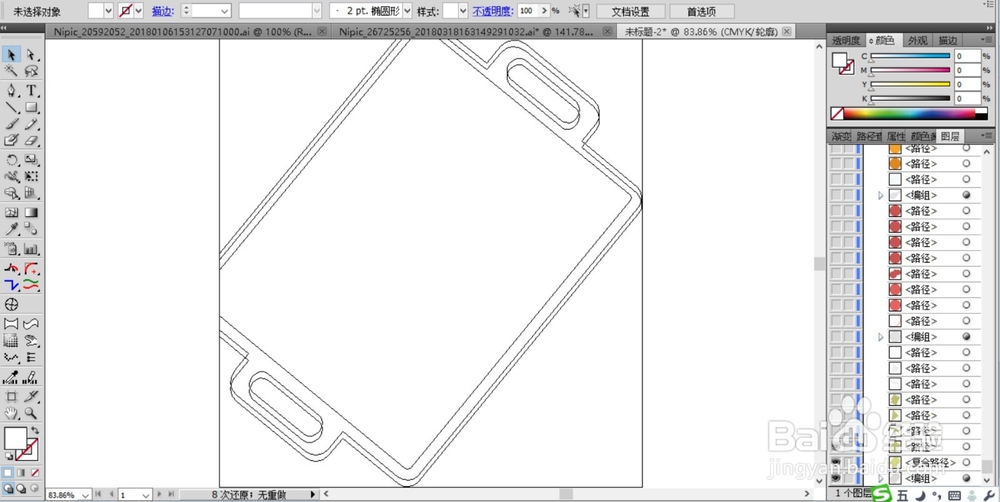Select the Paintbrush tool
1000x502 pixels.
click(x=11, y=123)
